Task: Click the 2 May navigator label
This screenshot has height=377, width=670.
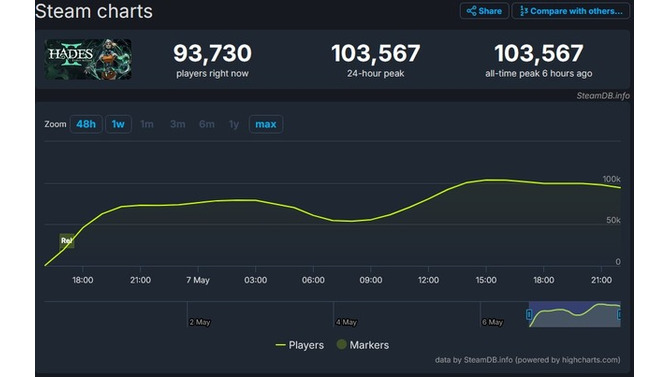Action: [x=200, y=322]
